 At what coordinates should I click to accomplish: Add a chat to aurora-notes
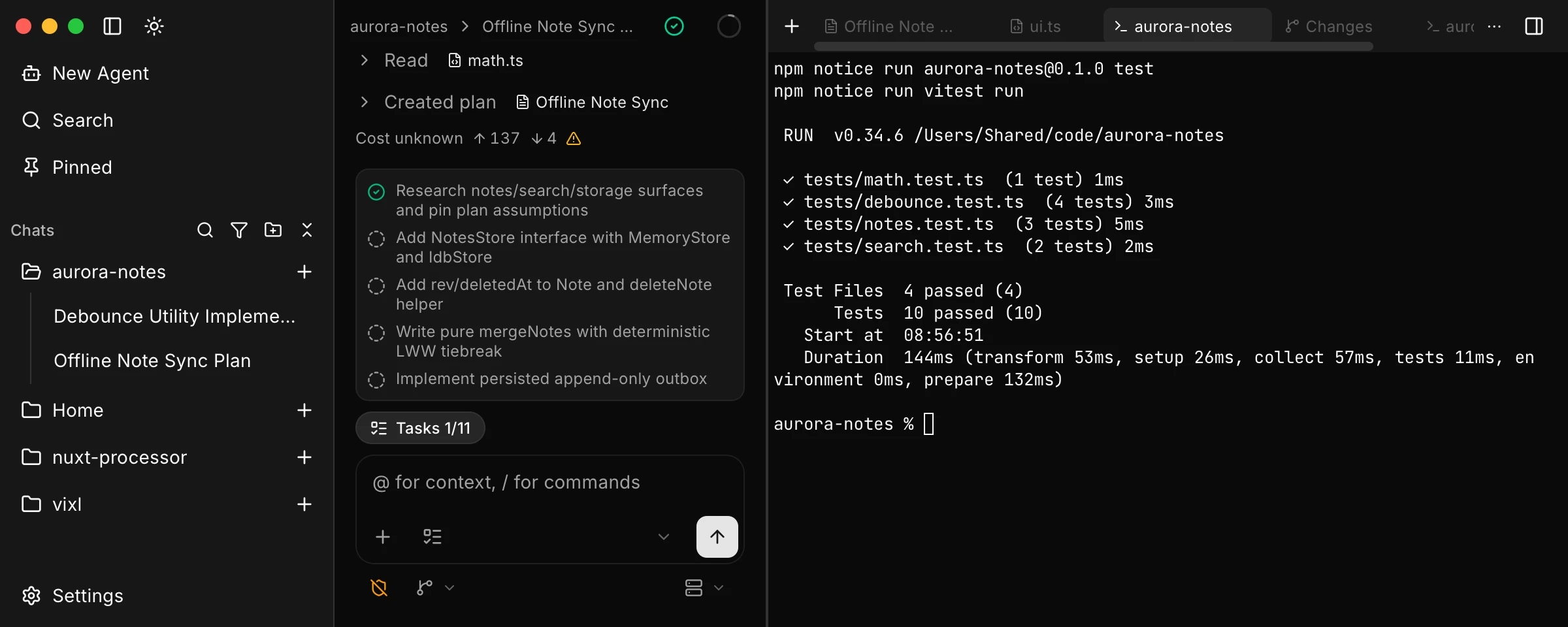click(304, 272)
